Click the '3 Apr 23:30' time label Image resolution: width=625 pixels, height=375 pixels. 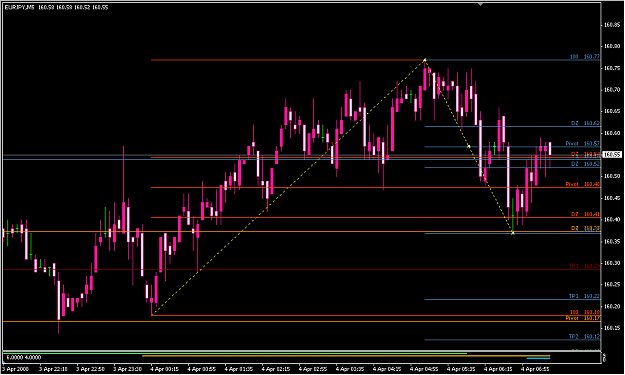point(127,369)
